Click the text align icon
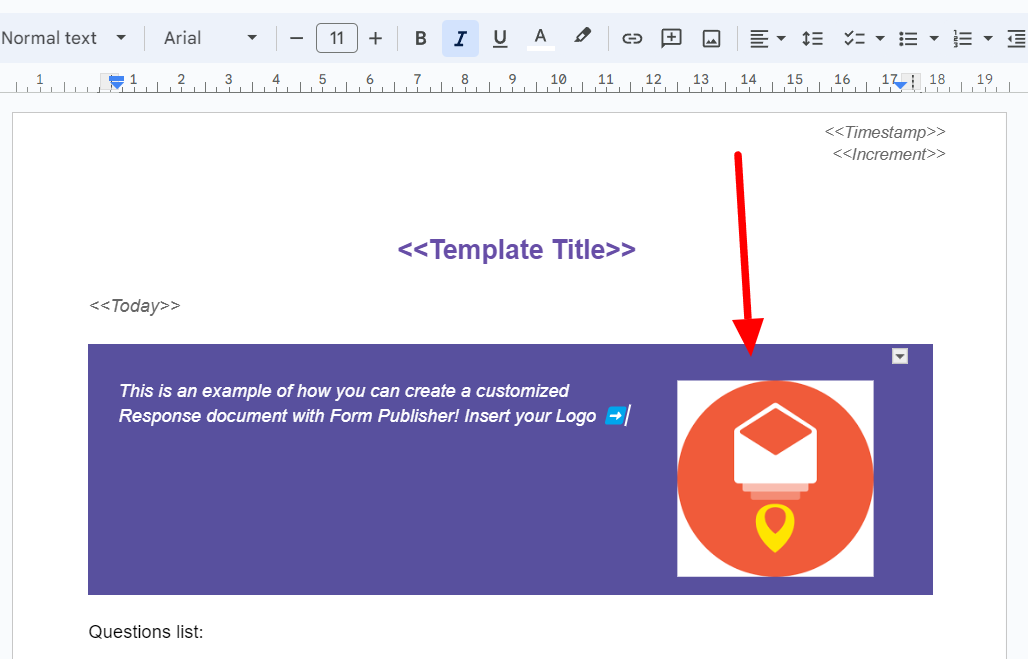1028x659 pixels. (759, 38)
